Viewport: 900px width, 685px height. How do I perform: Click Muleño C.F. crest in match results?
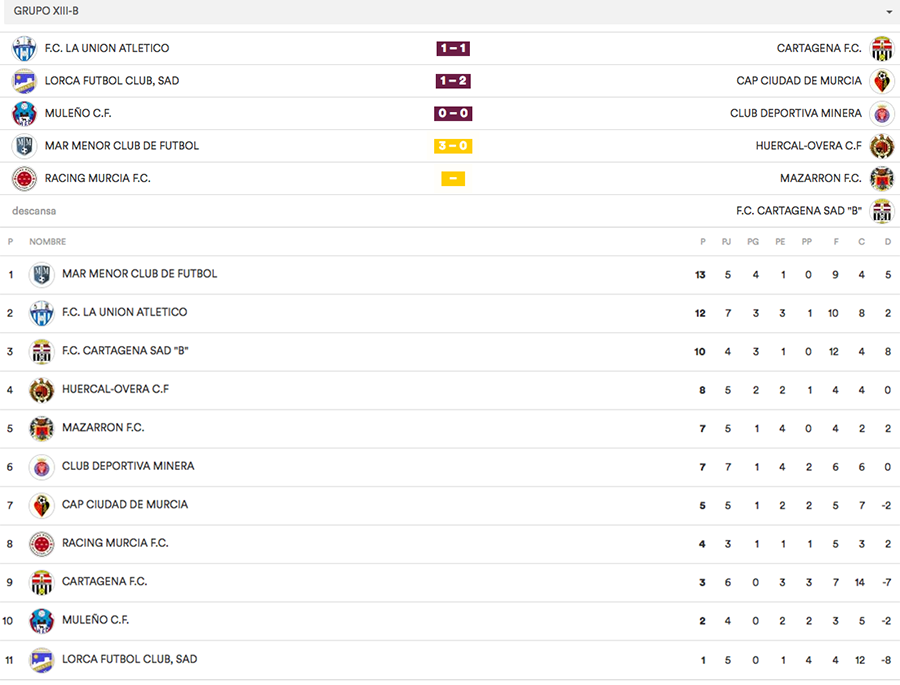click(24, 113)
